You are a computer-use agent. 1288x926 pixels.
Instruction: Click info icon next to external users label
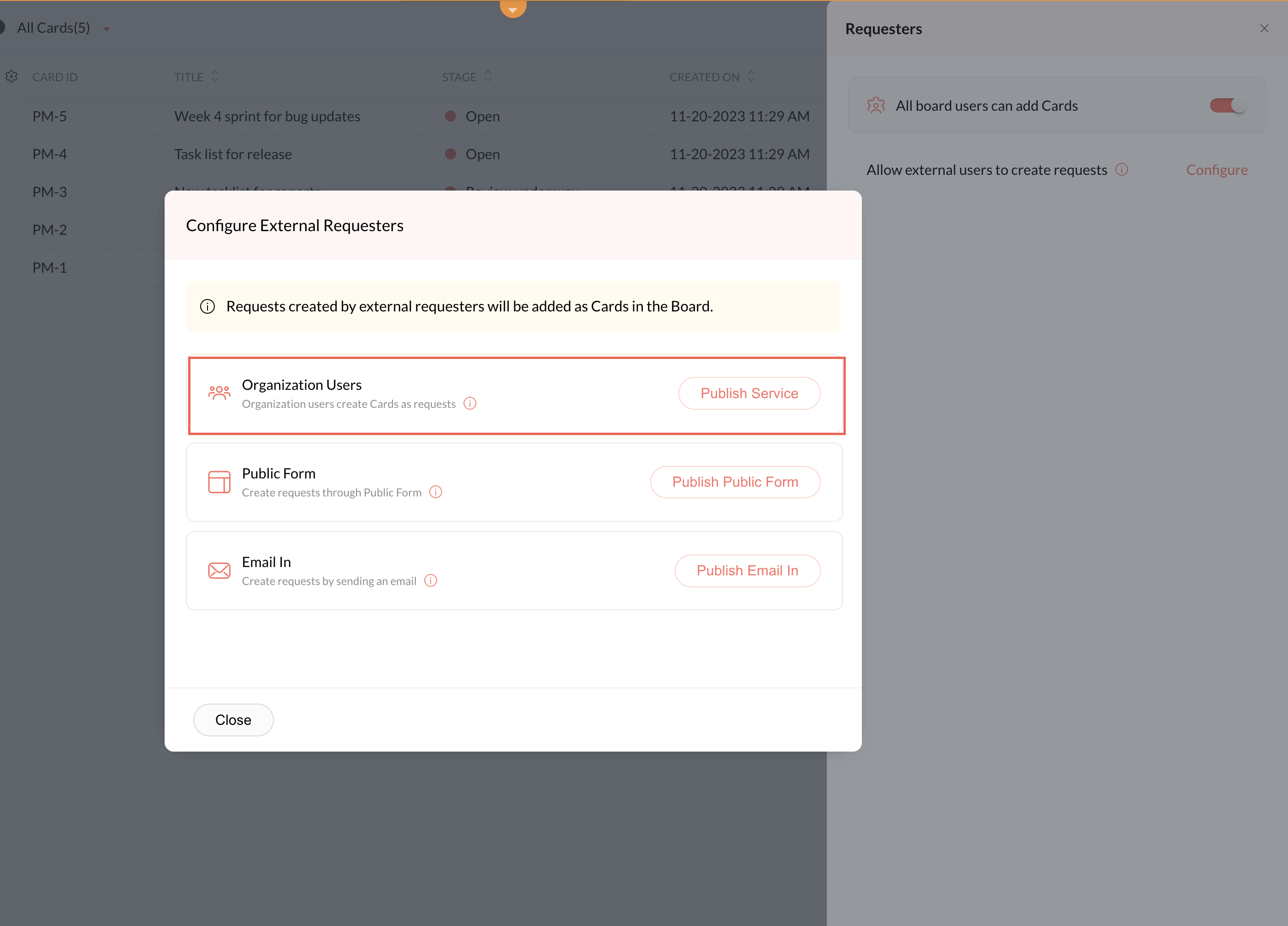[x=1121, y=169]
